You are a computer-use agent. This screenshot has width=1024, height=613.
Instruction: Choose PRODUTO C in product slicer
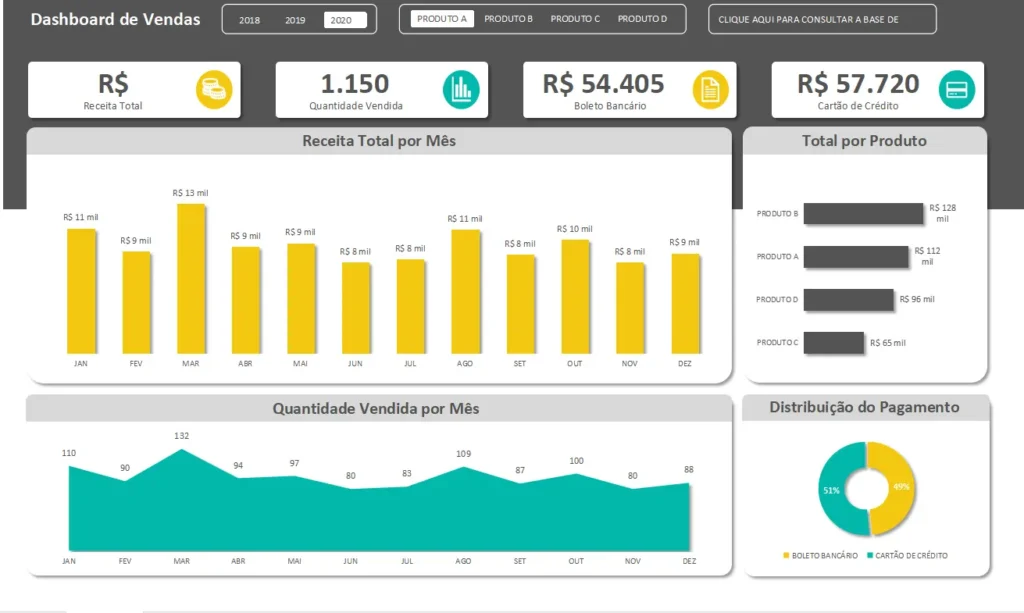[575, 19]
